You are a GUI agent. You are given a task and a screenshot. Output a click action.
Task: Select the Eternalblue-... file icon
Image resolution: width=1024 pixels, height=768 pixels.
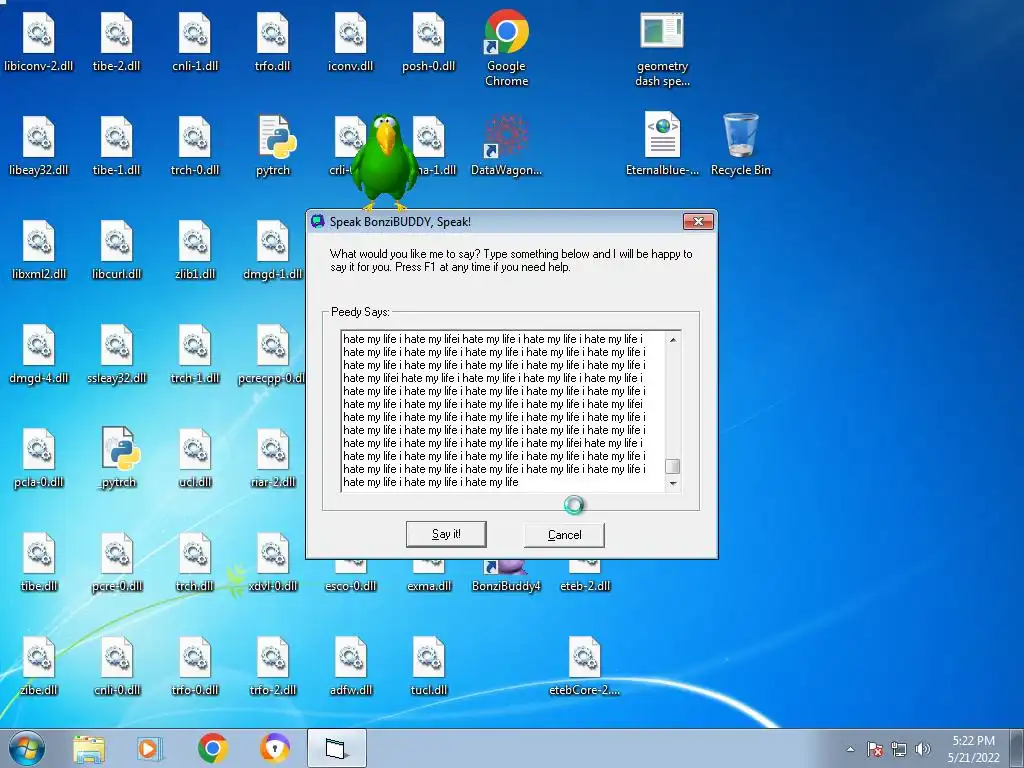click(x=662, y=145)
